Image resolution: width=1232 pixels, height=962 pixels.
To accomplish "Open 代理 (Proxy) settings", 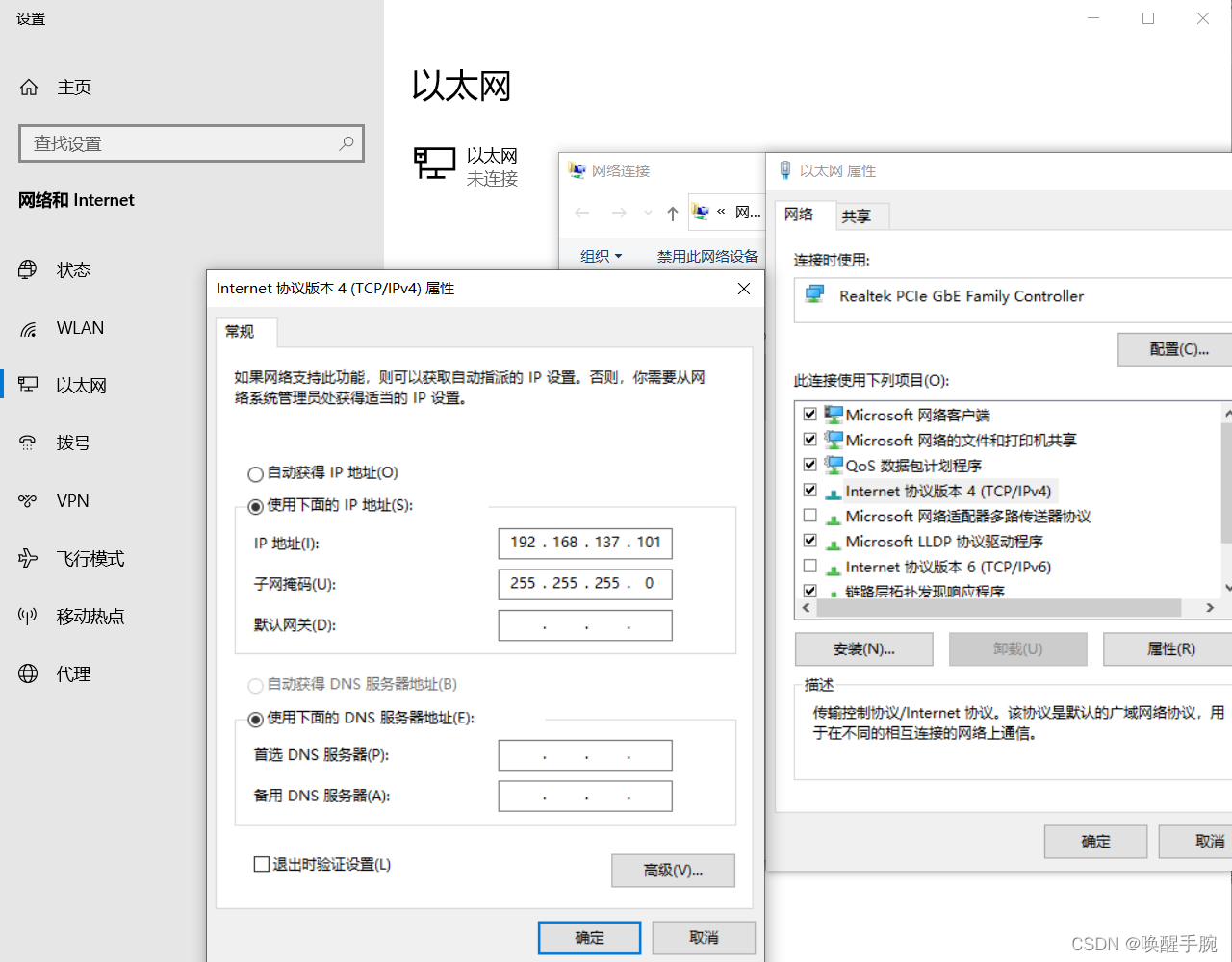I will [x=74, y=673].
